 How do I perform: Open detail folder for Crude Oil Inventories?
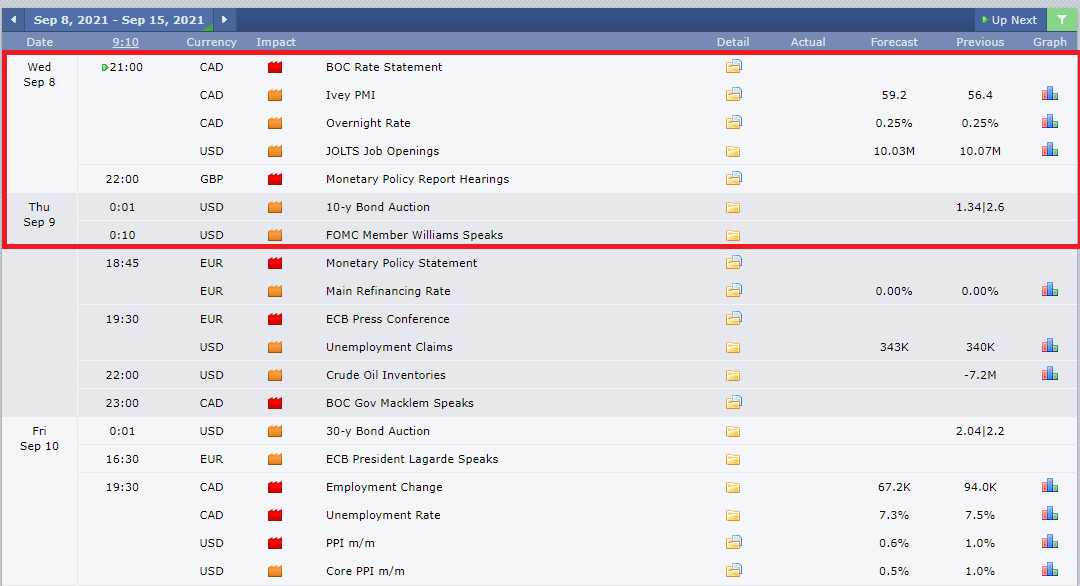(x=733, y=375)
